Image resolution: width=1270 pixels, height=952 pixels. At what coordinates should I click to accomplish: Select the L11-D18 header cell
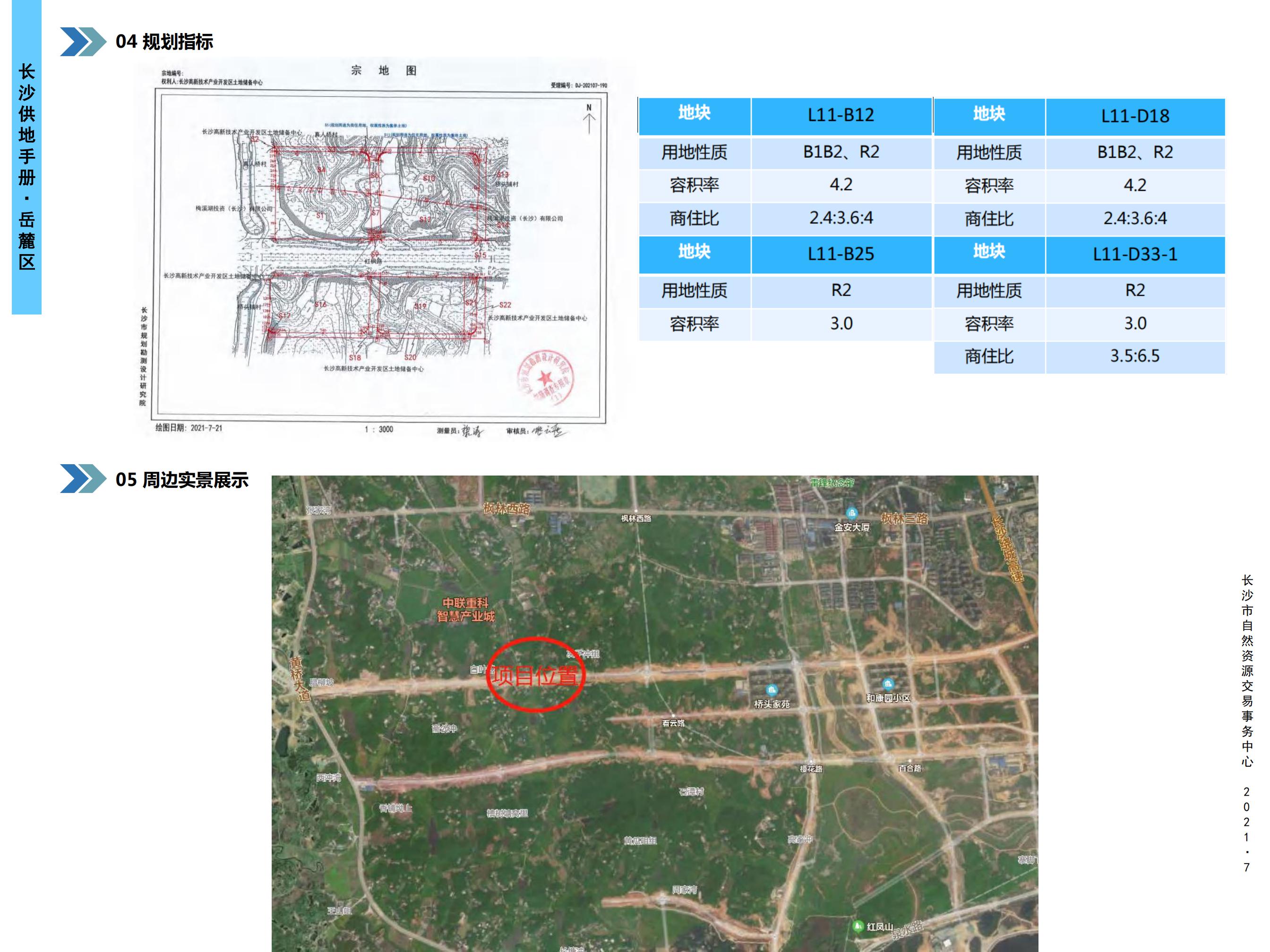(1135, 117)
